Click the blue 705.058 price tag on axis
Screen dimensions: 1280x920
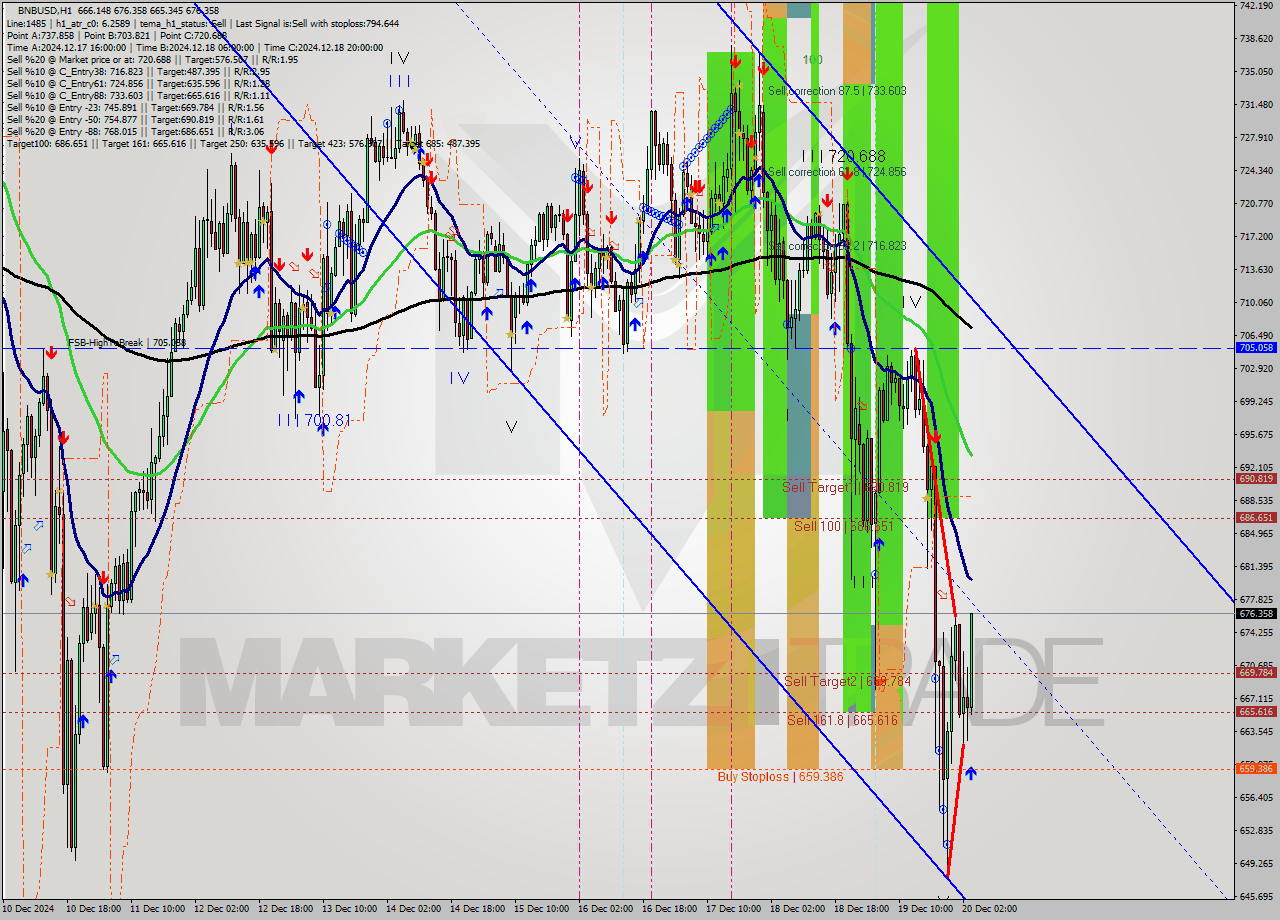(x=1256, y=348)
